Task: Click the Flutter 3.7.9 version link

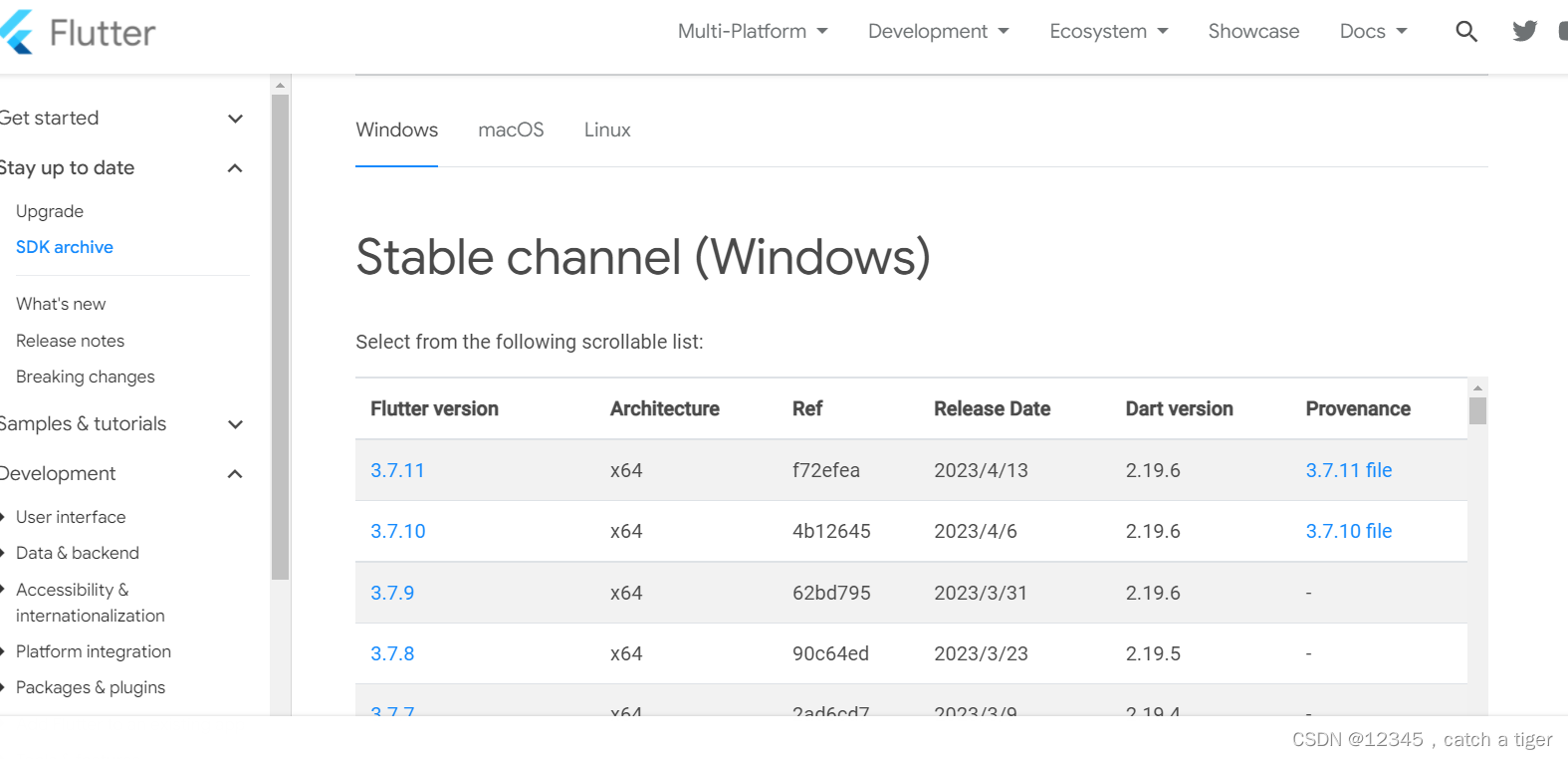Action: [392, 594]
